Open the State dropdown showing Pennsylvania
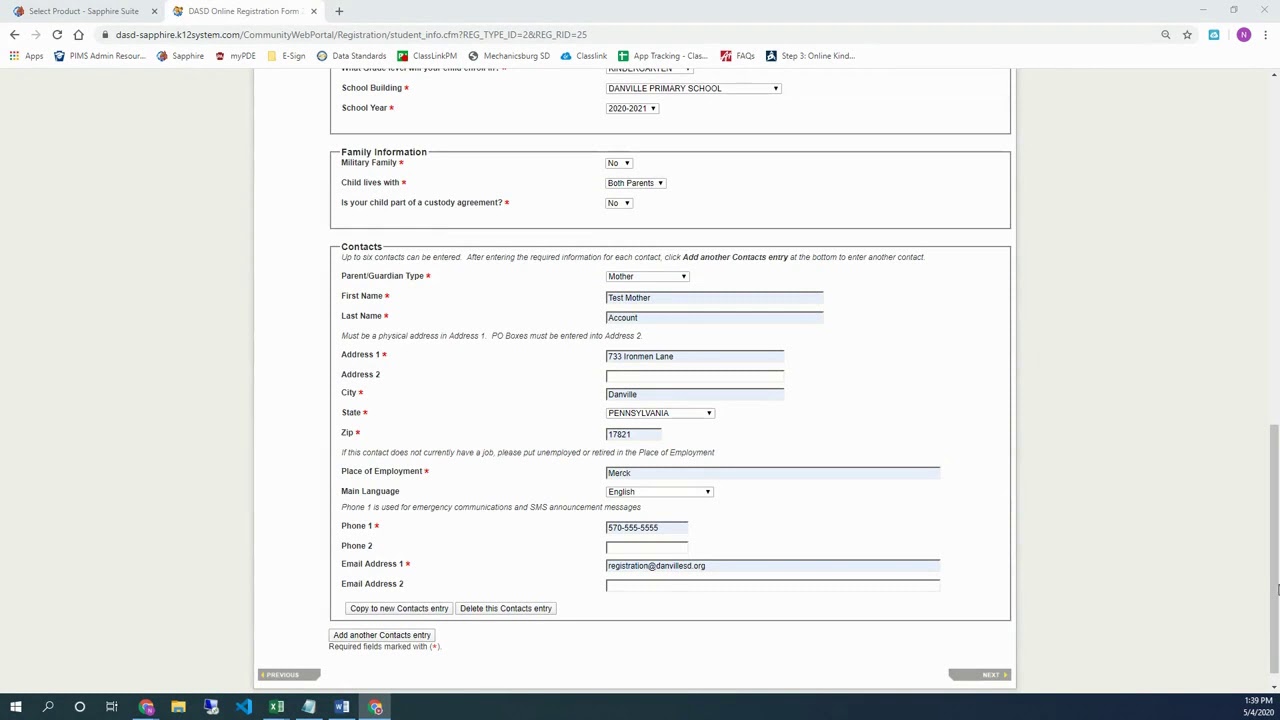 [660, 413]
